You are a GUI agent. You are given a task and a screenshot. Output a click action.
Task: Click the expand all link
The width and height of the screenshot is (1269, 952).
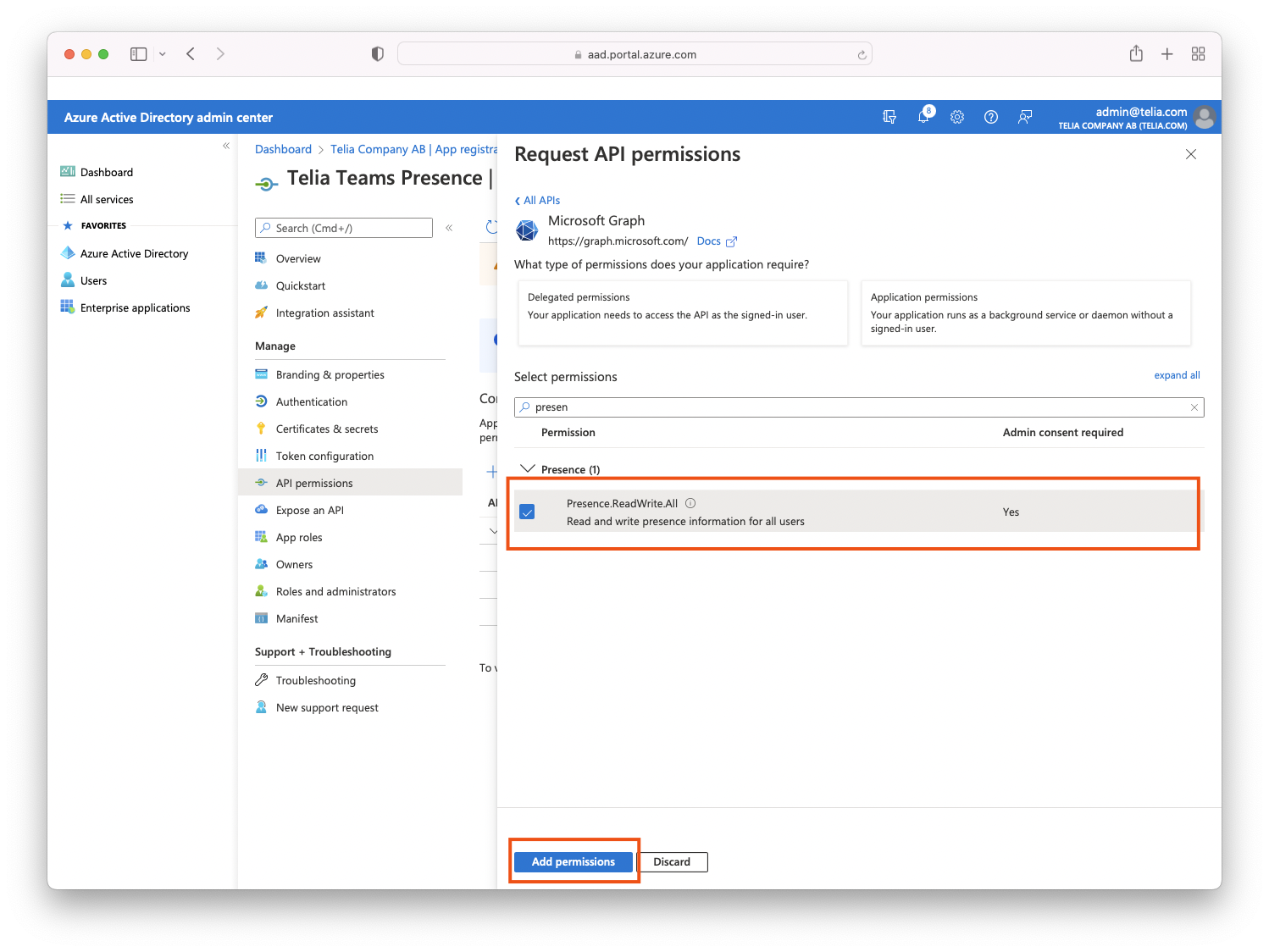point(1177,375)
